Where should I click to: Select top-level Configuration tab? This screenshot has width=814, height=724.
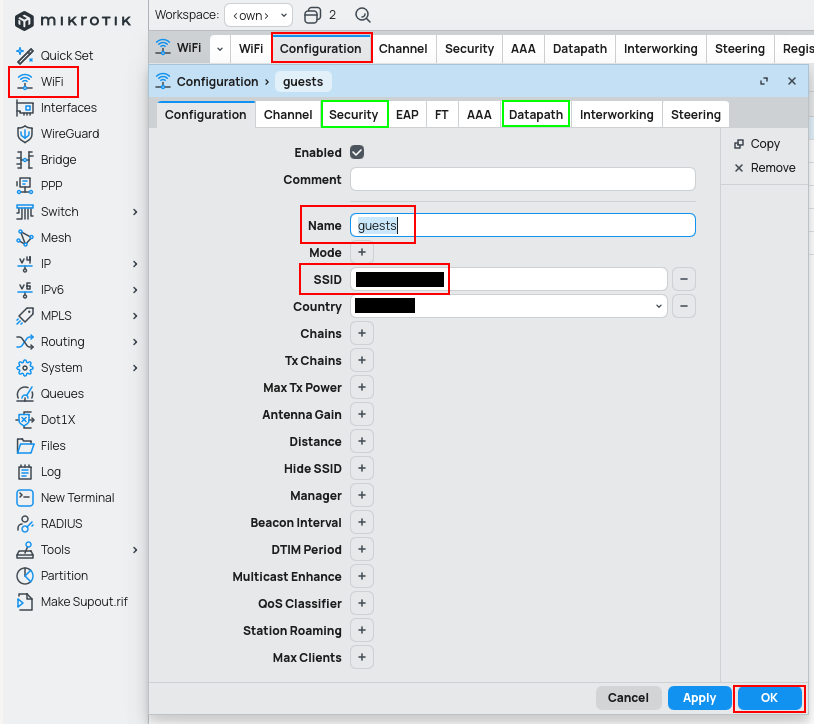[x=321, y=49]
